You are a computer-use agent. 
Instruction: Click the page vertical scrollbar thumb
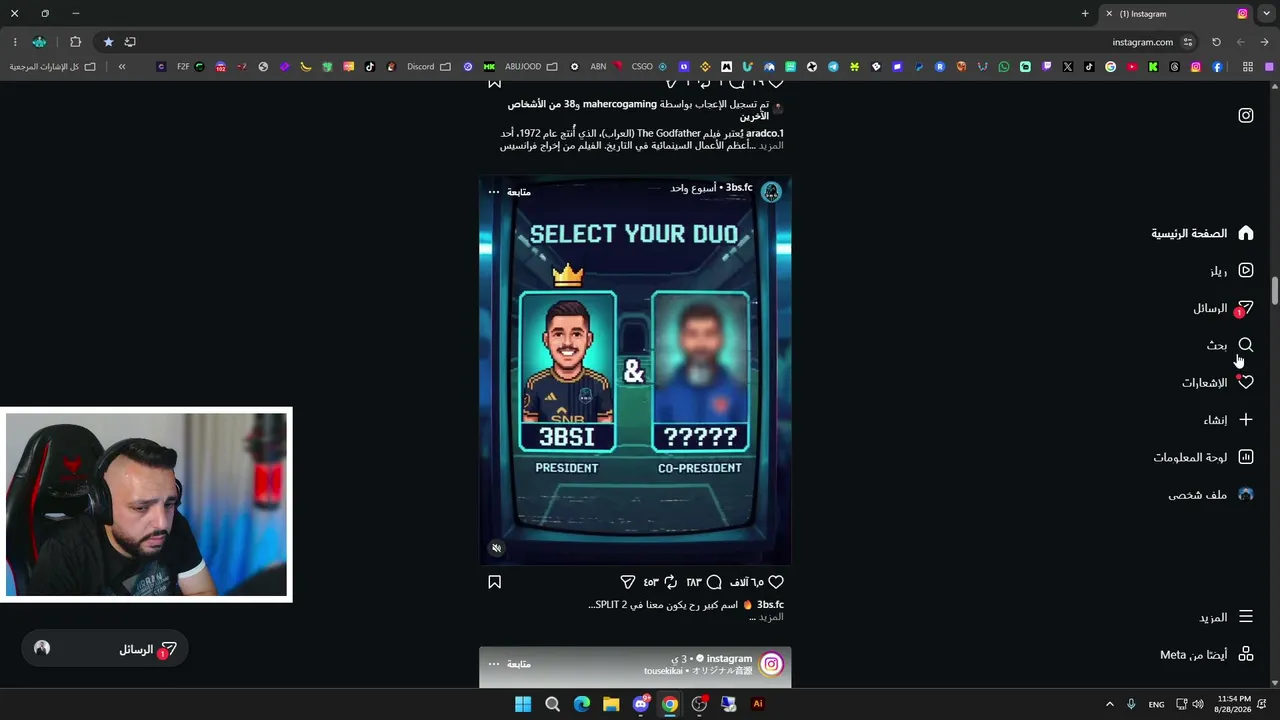point(1275,290)
